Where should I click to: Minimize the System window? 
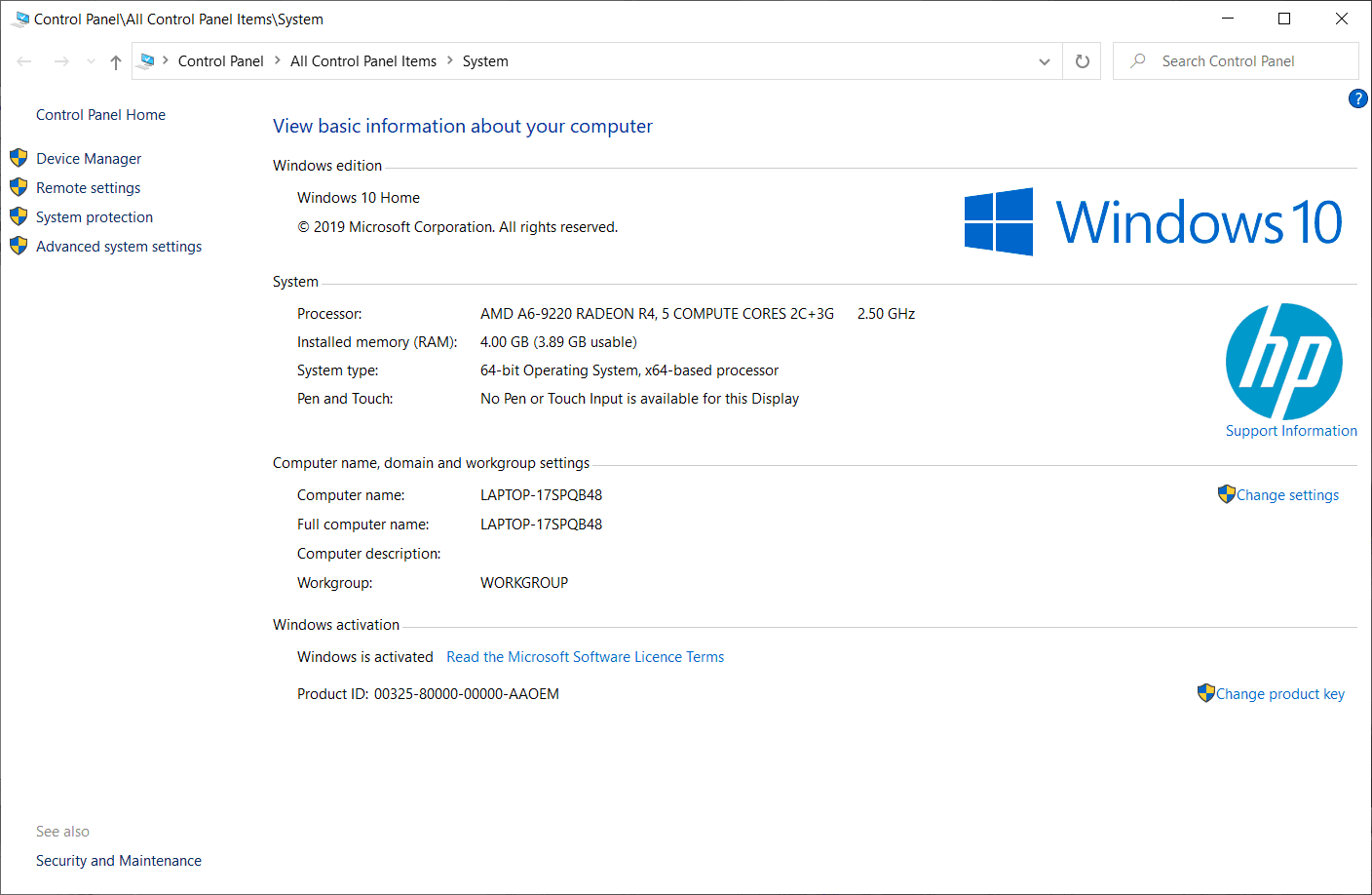(x=1228, y=19)
